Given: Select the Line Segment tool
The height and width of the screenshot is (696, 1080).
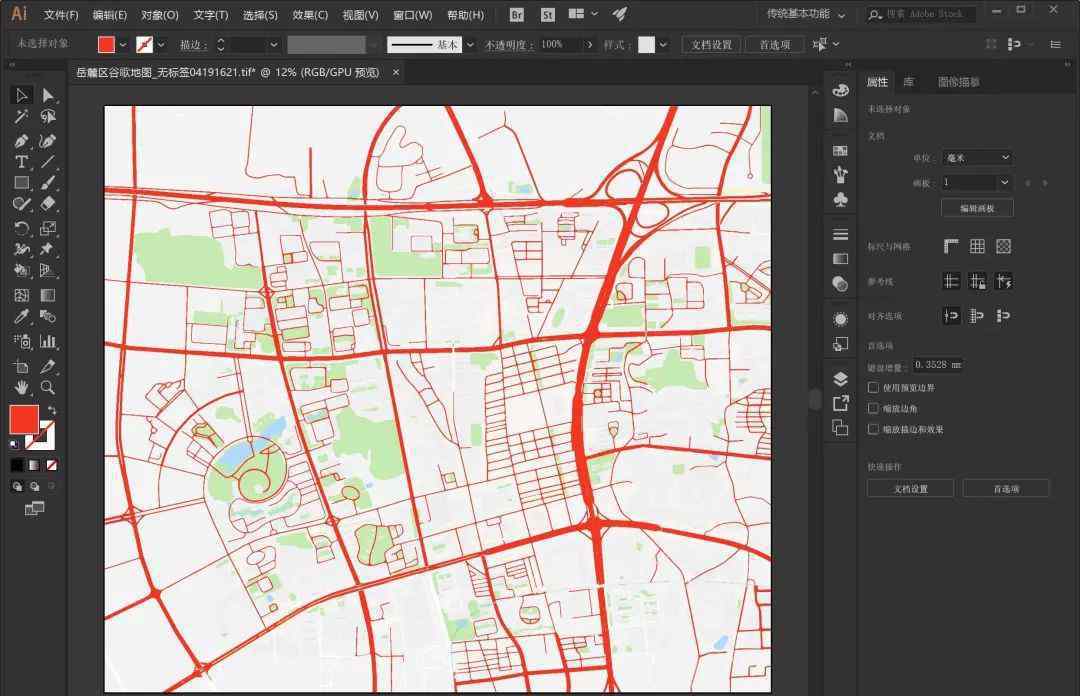Looking at the screenshot, I should click(x=48, y=162).
